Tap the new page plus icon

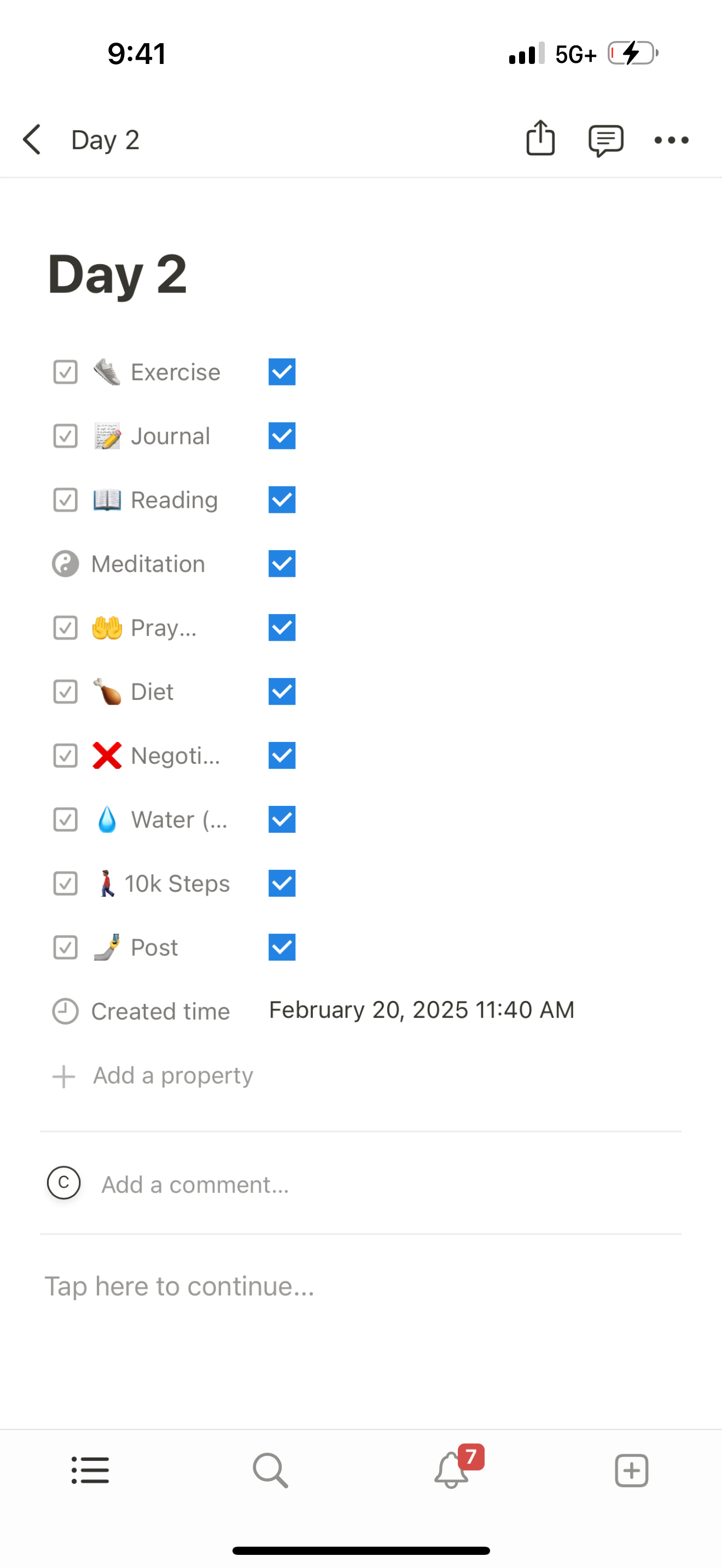click(x=631, y=1471)
